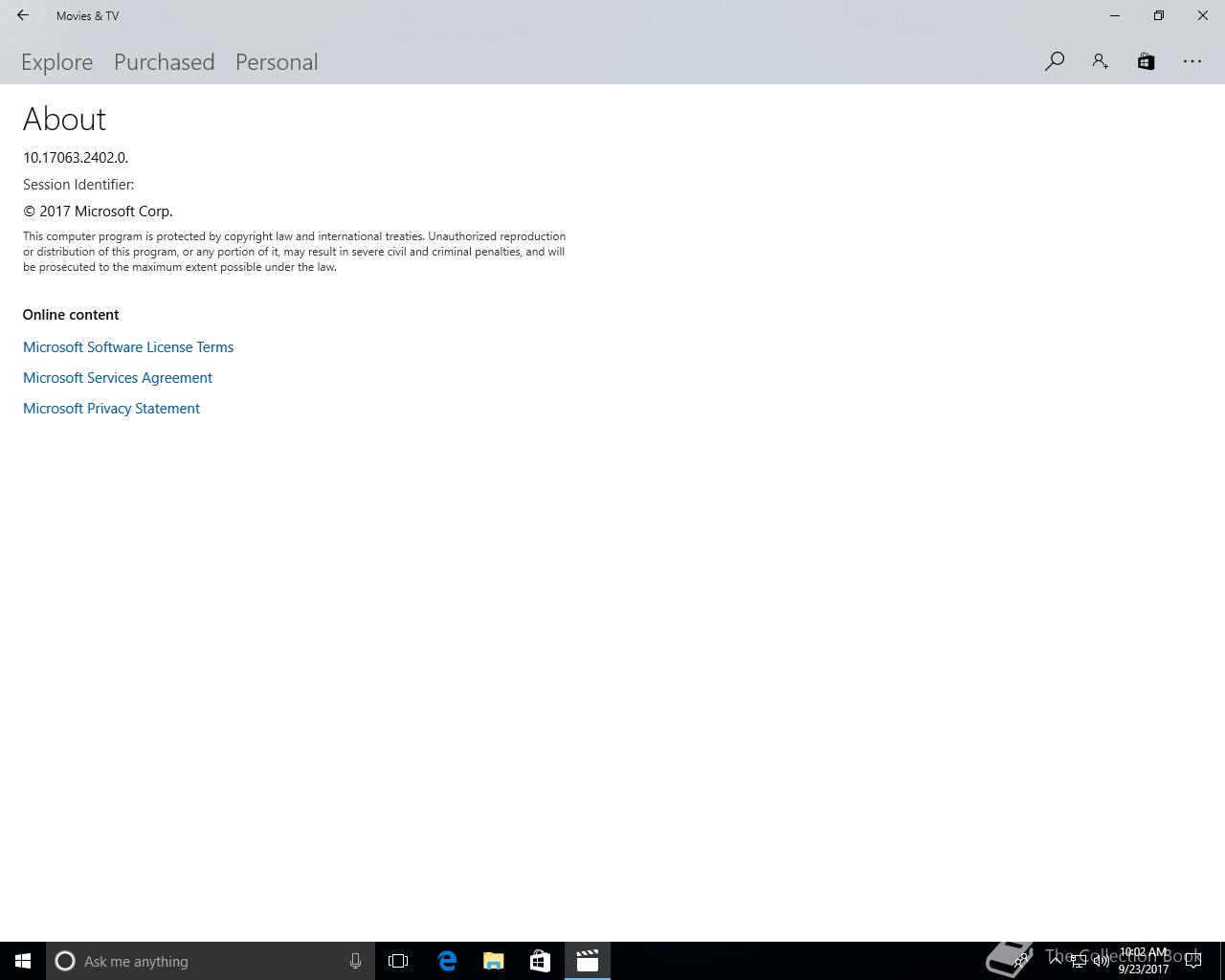Switch to the Purchased tab
This screenshot has height=980, width=1225.
pos(165,62)
